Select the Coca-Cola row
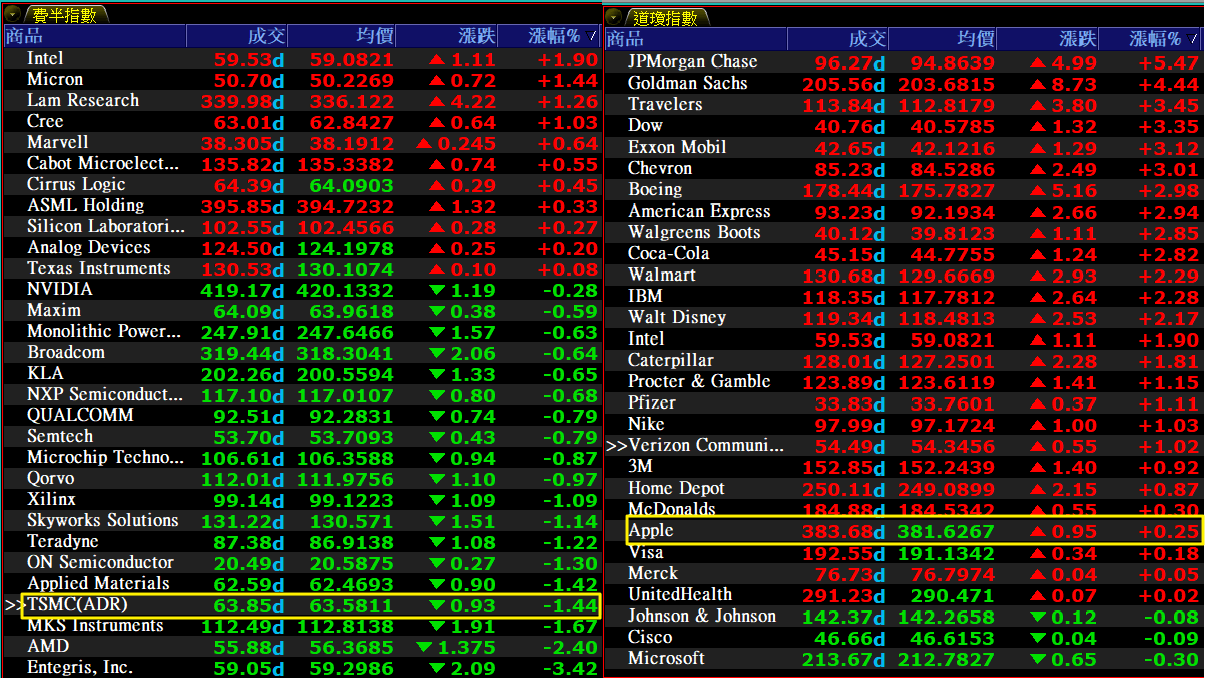1206x678 pixels. (903, 254)
